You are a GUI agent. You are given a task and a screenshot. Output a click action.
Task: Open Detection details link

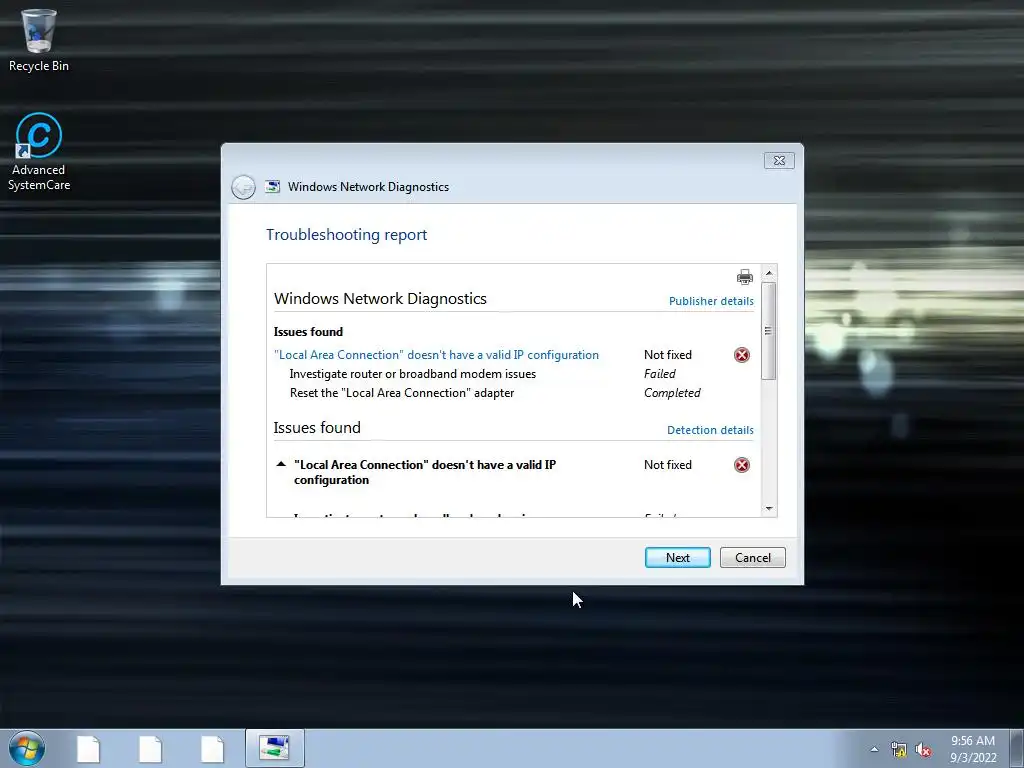710,430
